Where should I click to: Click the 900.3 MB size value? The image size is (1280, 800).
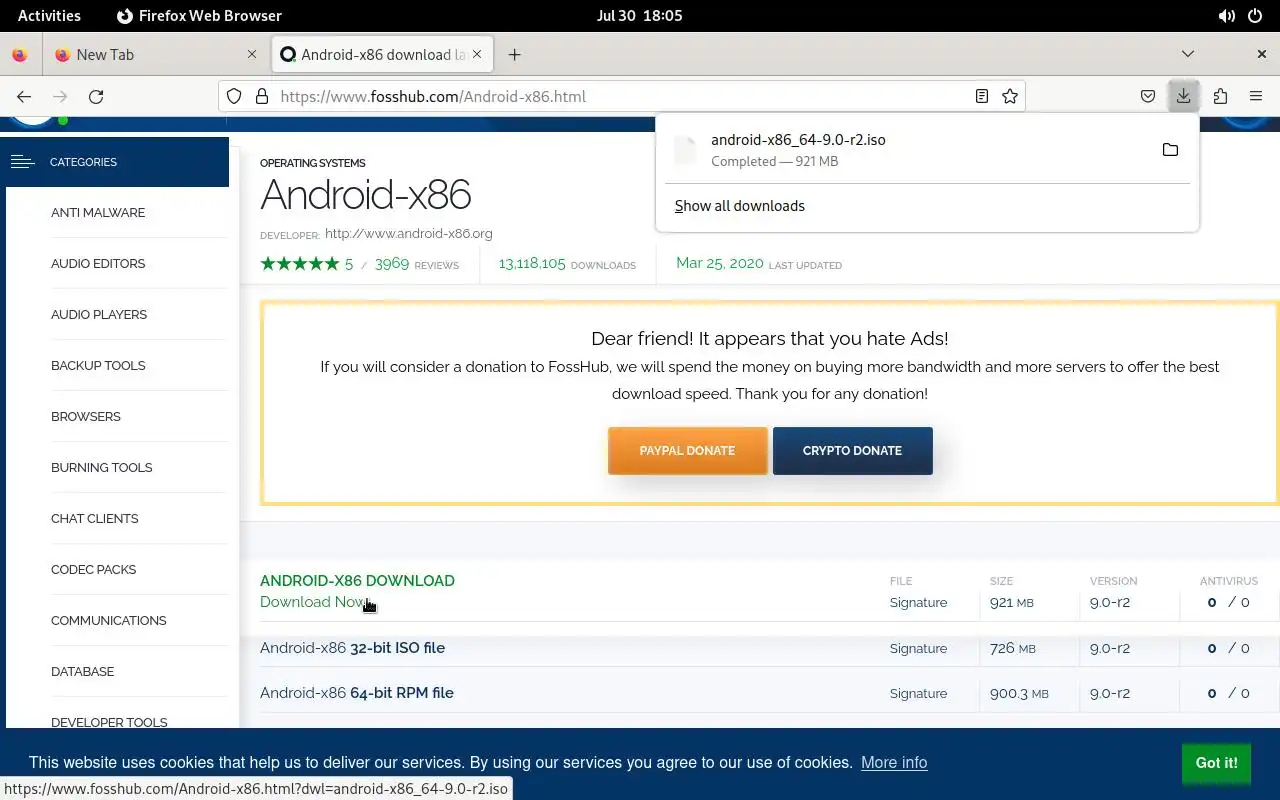click(1019, 693)
